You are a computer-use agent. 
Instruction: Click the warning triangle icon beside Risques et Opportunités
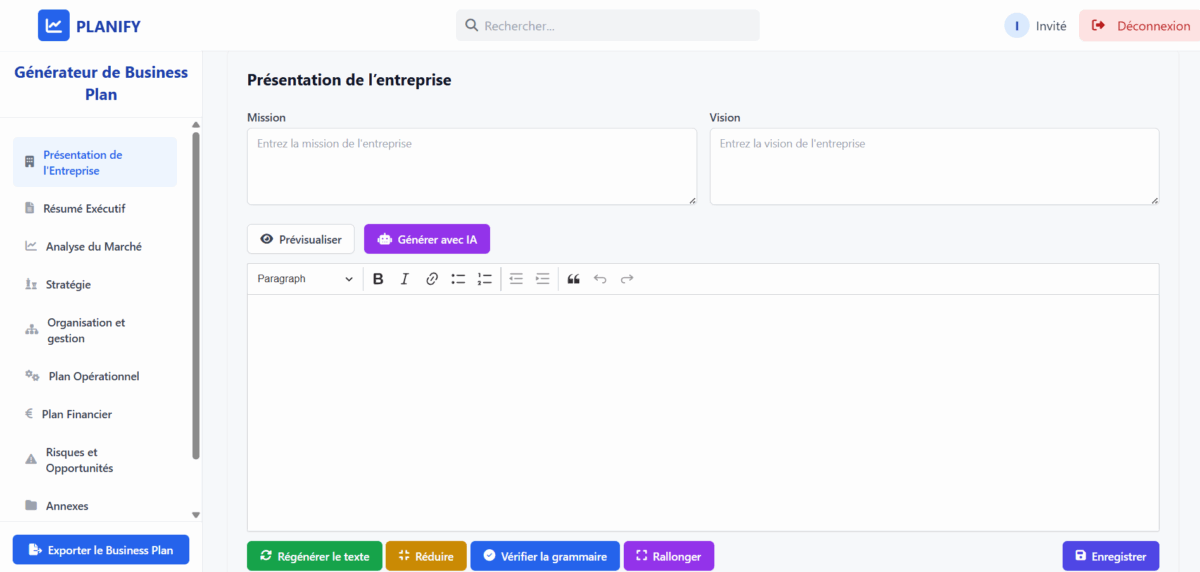pyautogui.click(x=30, y=460)
